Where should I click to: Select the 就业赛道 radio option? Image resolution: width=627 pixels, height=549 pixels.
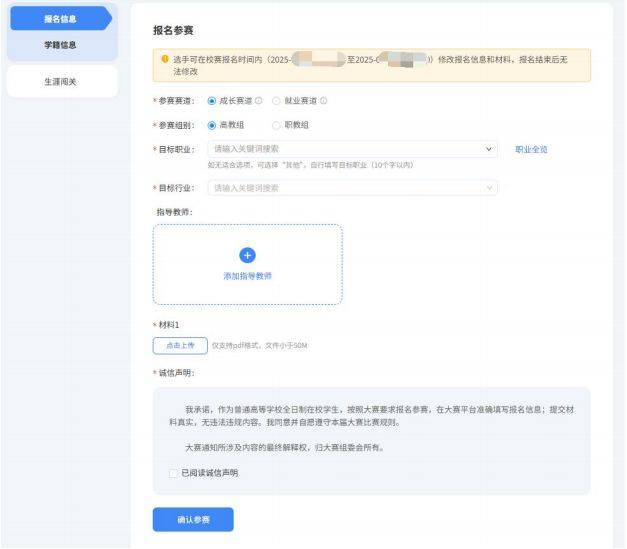point(276,101)
